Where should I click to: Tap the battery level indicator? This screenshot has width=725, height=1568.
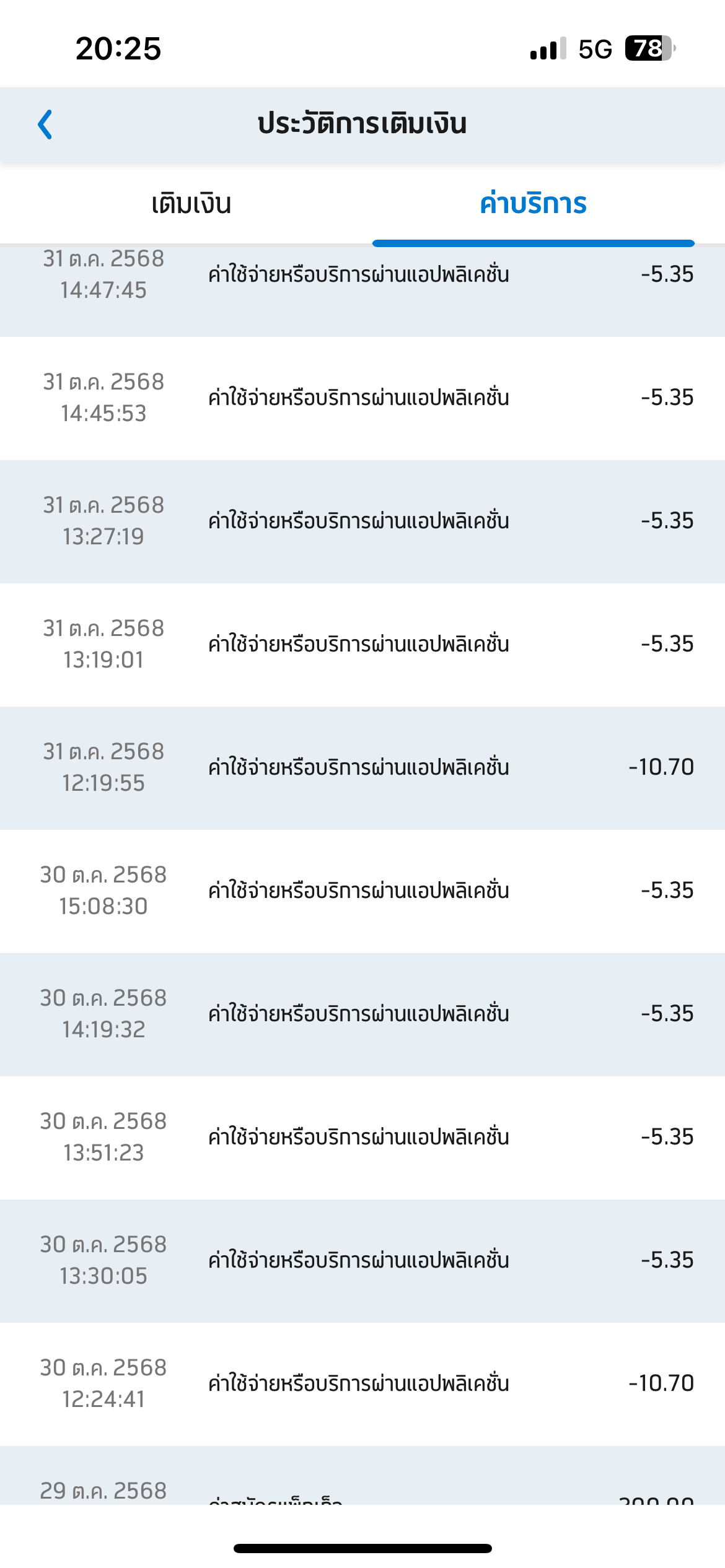649,48
